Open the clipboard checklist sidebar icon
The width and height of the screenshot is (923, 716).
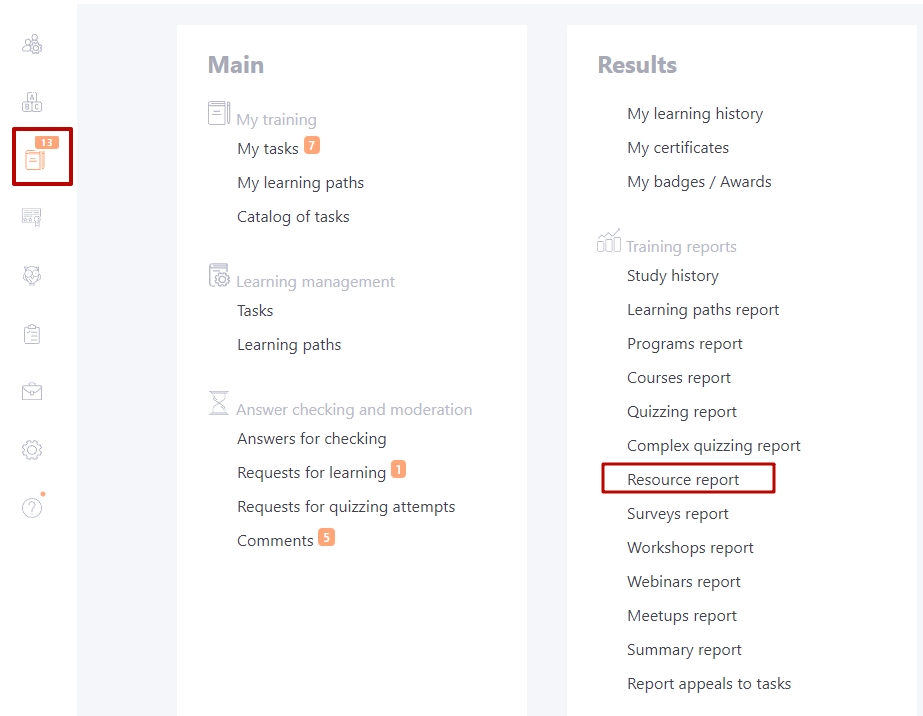pos(32,334)
